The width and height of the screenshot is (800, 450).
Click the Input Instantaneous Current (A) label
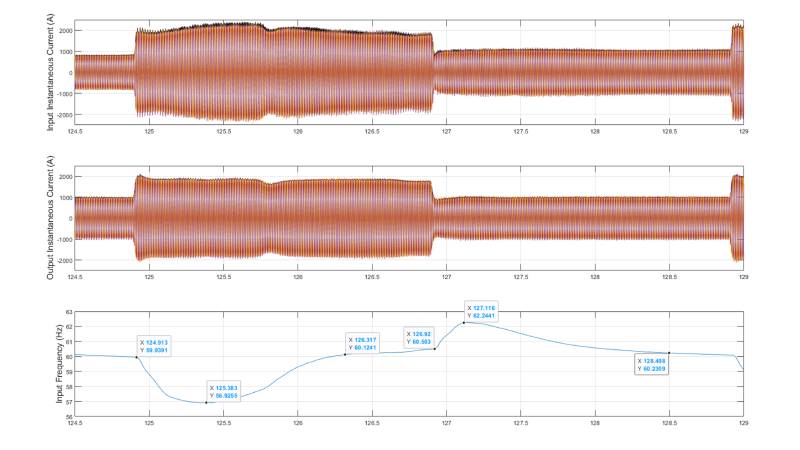pyautogui.click(x=50, y=72)
